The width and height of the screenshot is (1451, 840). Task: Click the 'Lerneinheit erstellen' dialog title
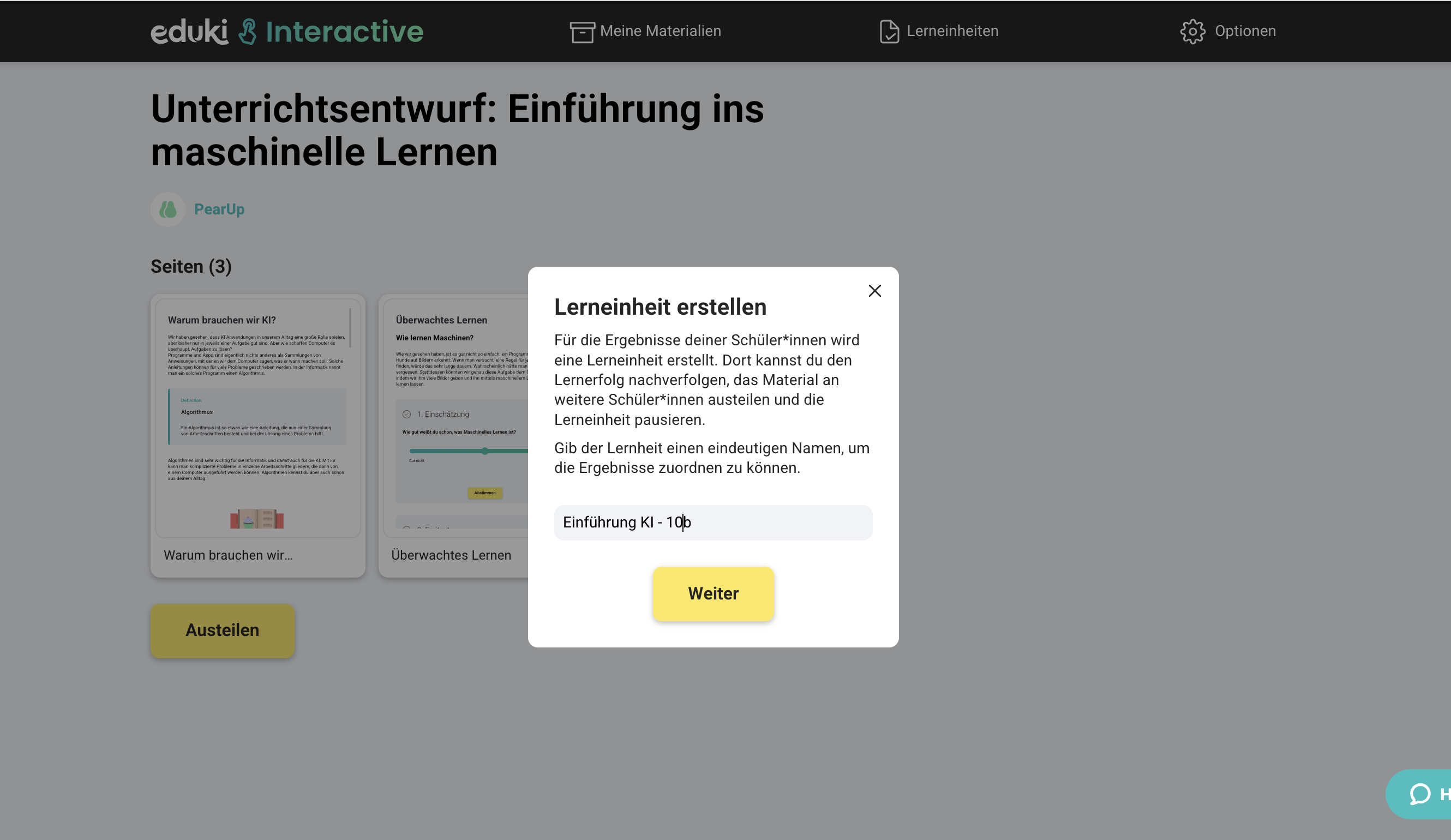point(660,307)
